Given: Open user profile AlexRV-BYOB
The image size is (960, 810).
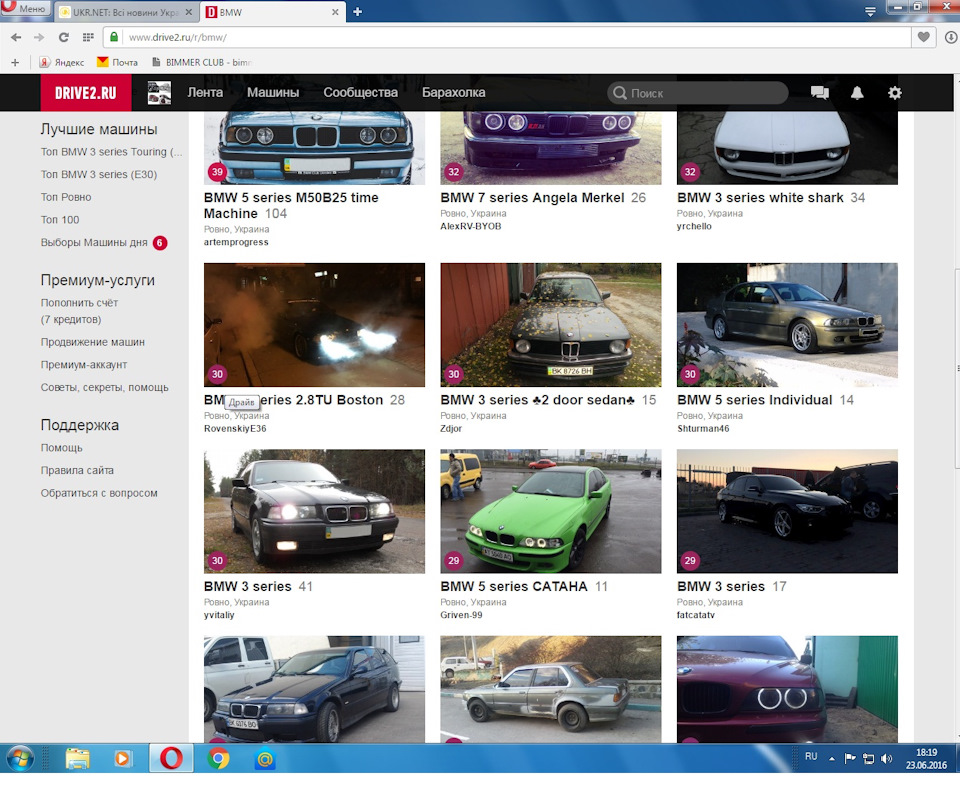Looking at the screenshot, I should 471,226.
